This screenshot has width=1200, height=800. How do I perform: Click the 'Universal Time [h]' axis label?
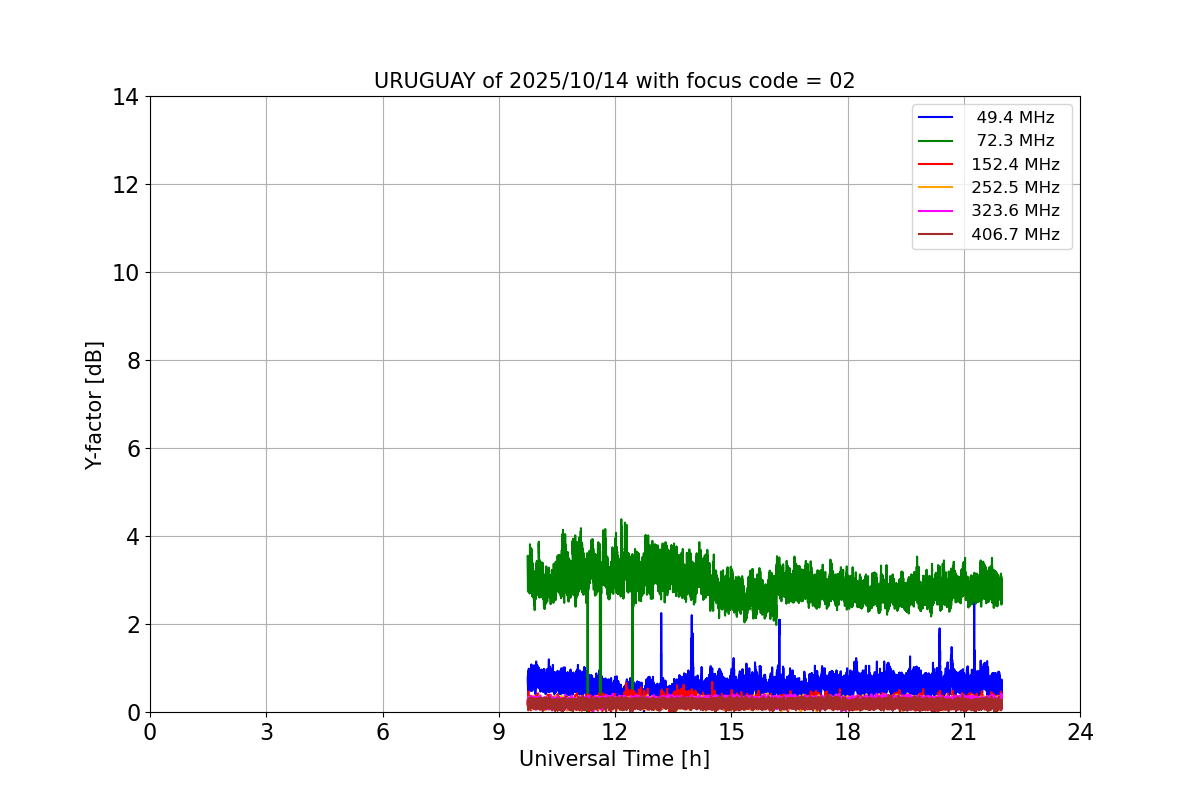[614, 760]
